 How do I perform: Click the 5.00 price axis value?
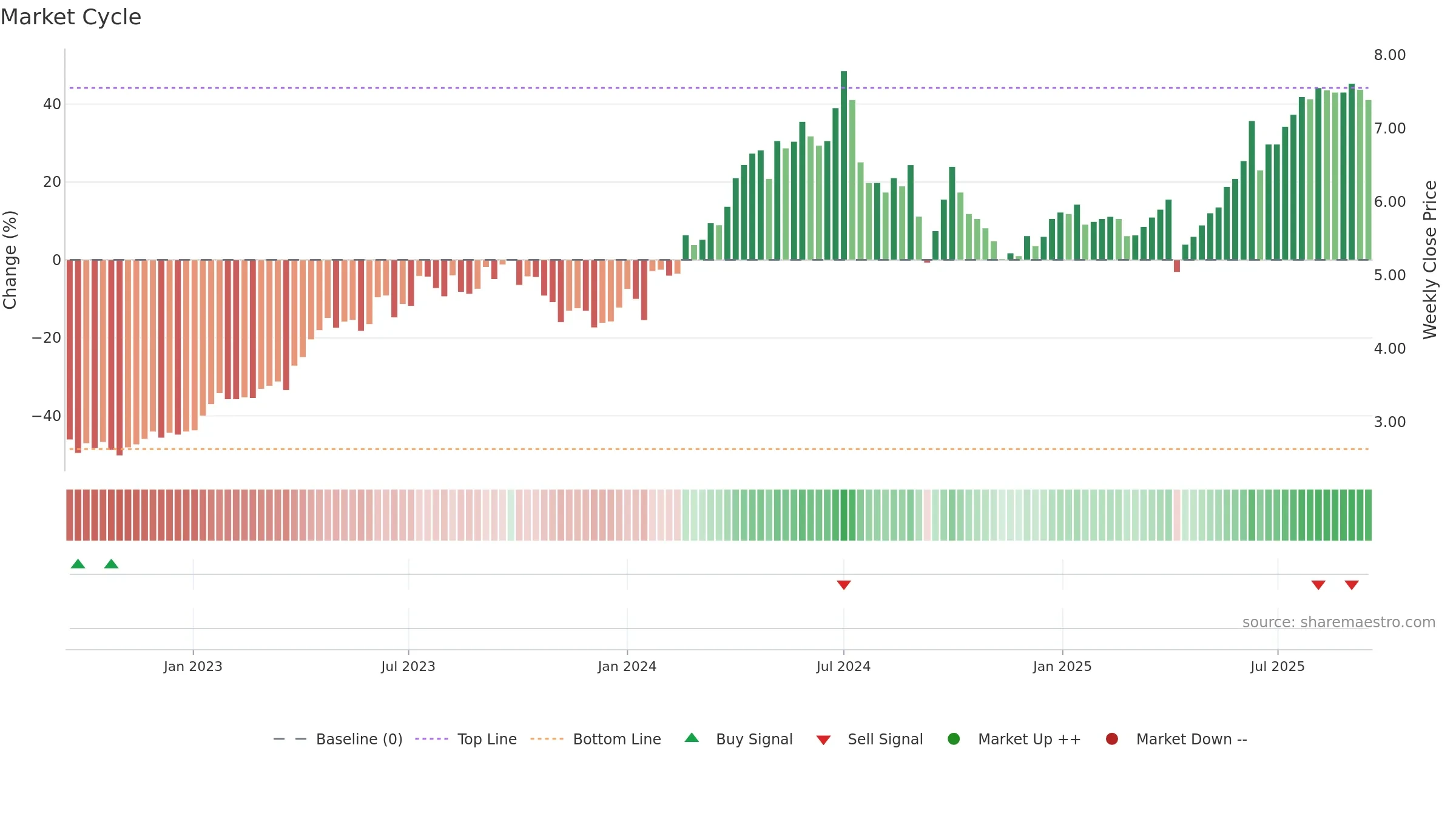1390,275
